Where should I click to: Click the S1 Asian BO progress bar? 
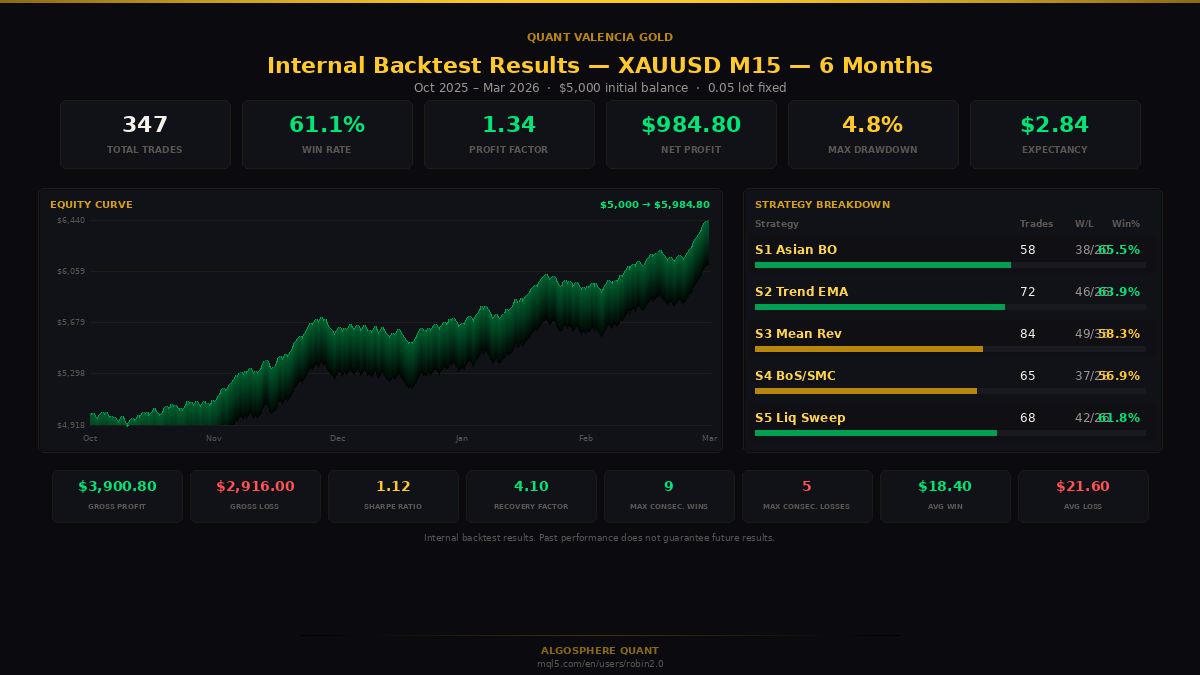click(x=950, y=265)
